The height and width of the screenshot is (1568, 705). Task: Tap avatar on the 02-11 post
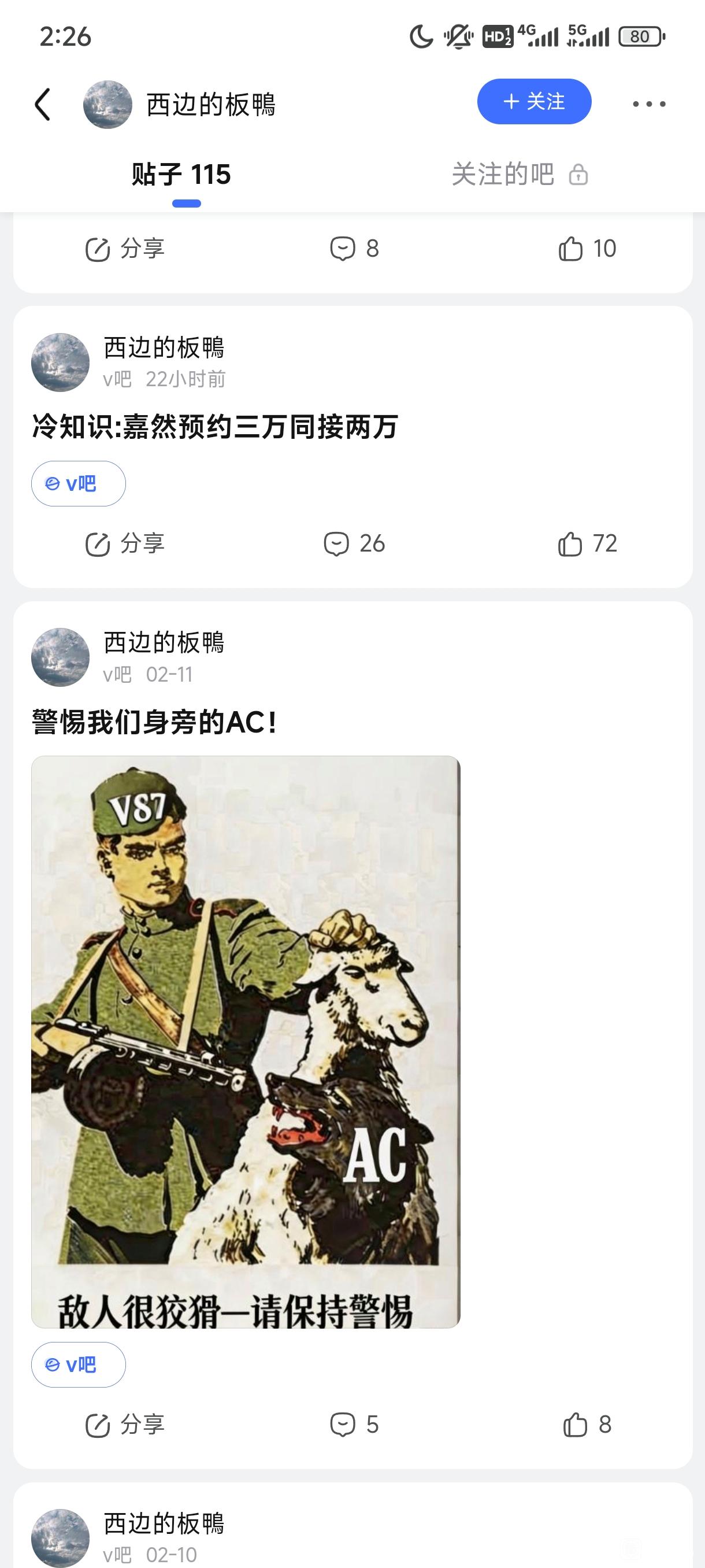(60, 657)
